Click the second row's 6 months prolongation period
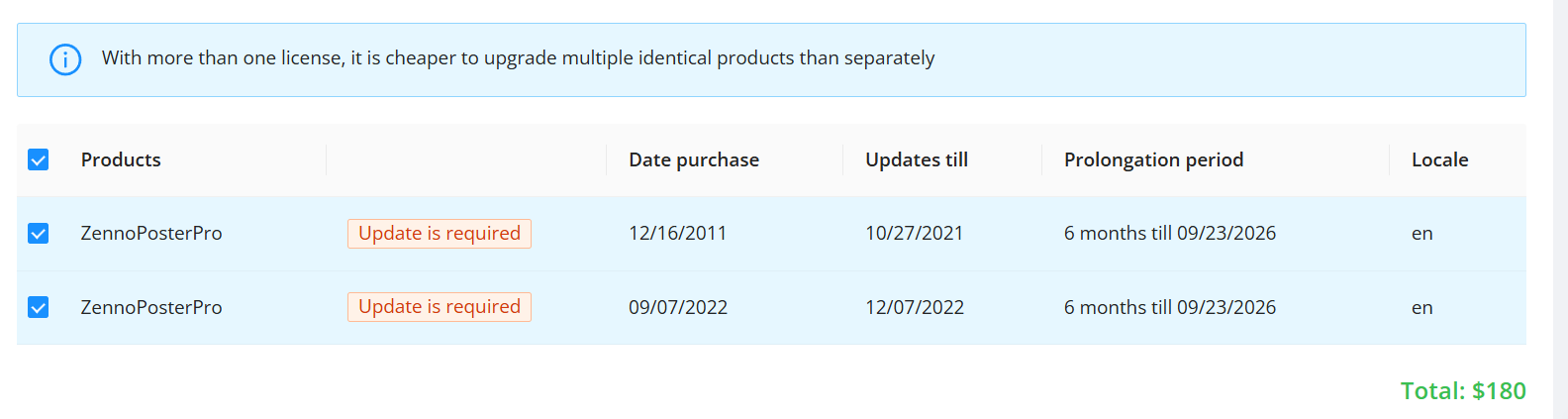The width and height of the screenshot is (1568, 419). pyautogui.click(x=1170, y=307)
